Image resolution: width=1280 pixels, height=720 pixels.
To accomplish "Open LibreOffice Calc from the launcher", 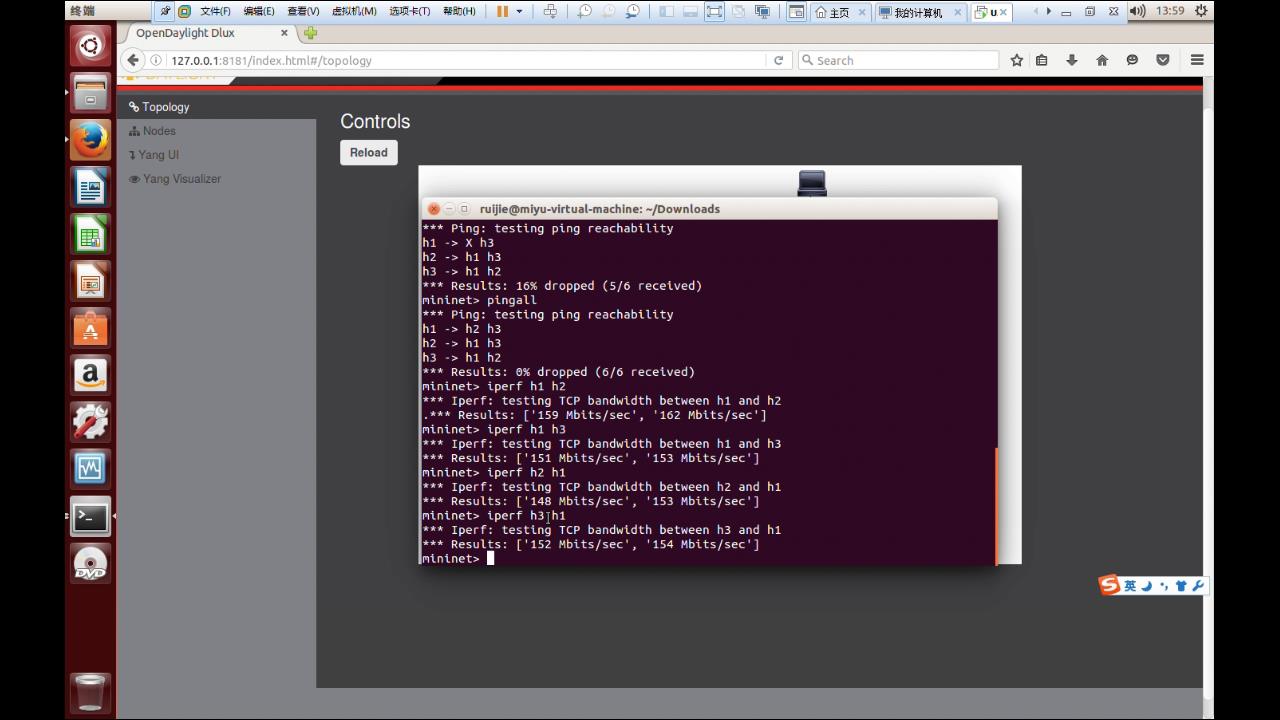I will pyautogui.click(x=90, y=235).
